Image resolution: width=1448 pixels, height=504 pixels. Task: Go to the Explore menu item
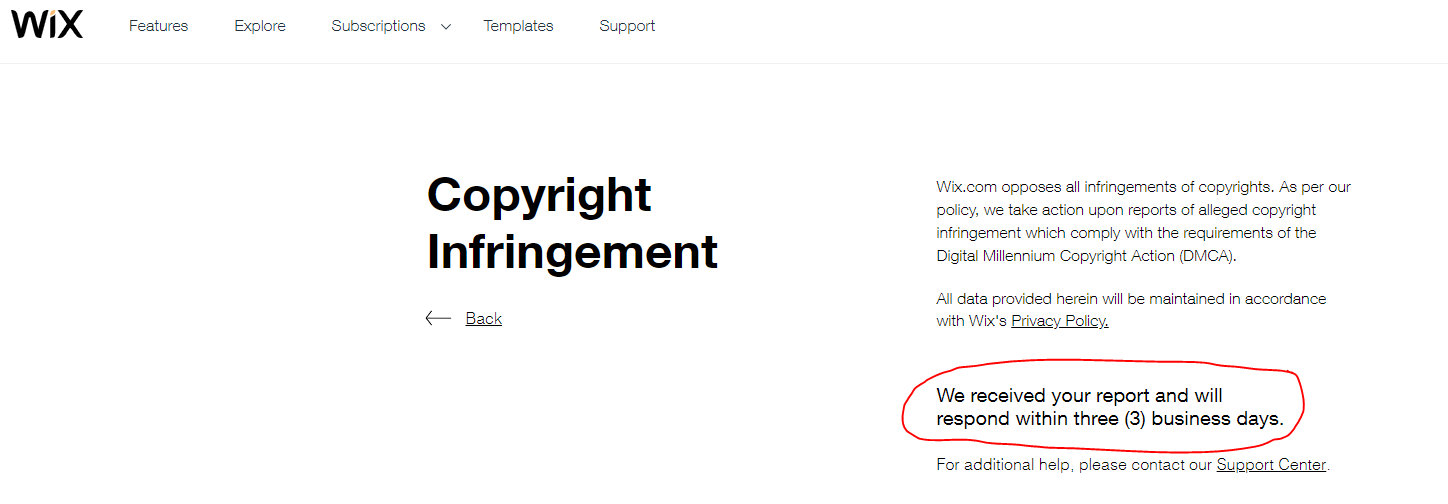click(260, 26)
